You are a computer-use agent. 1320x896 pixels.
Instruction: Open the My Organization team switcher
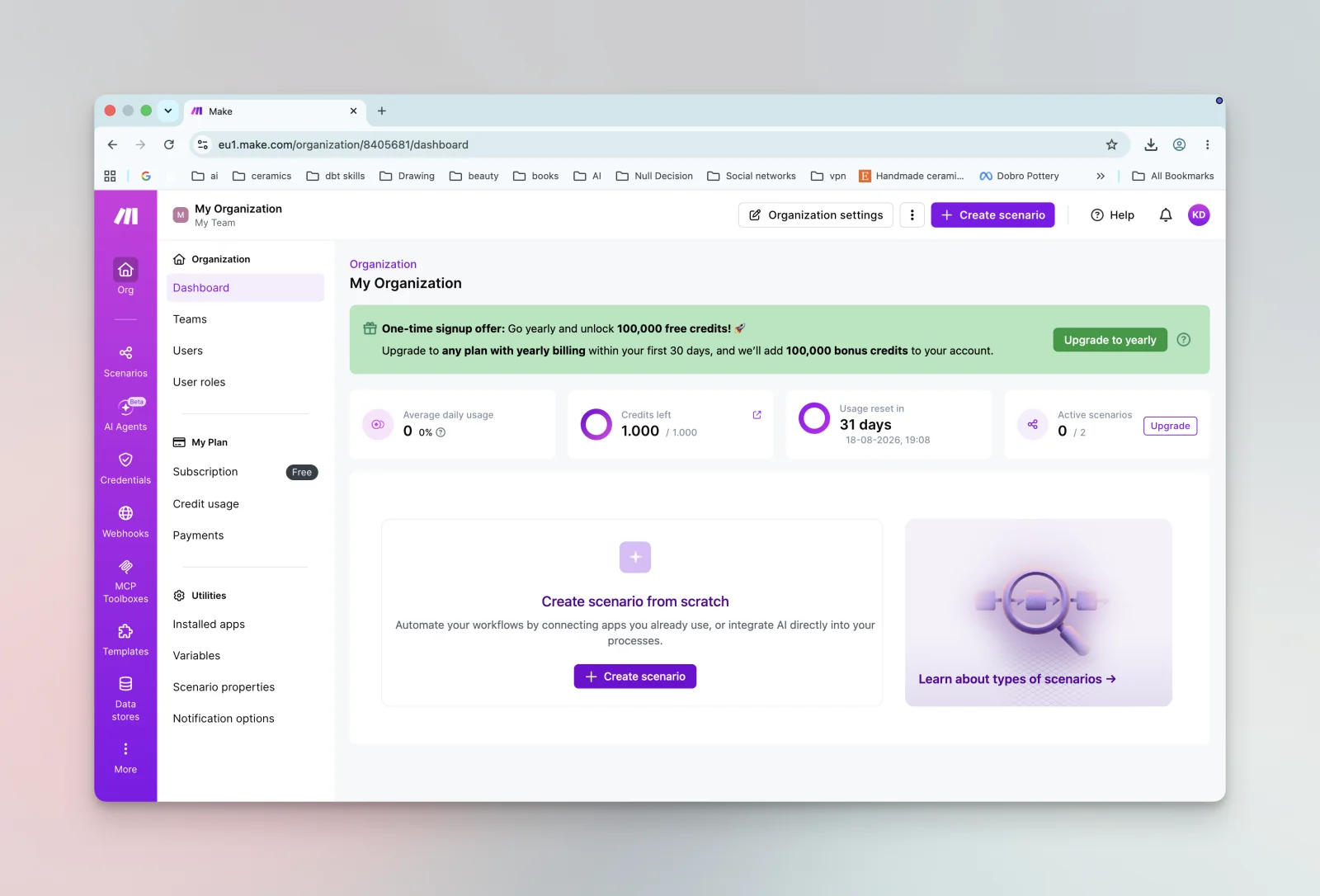pos(228,215)
